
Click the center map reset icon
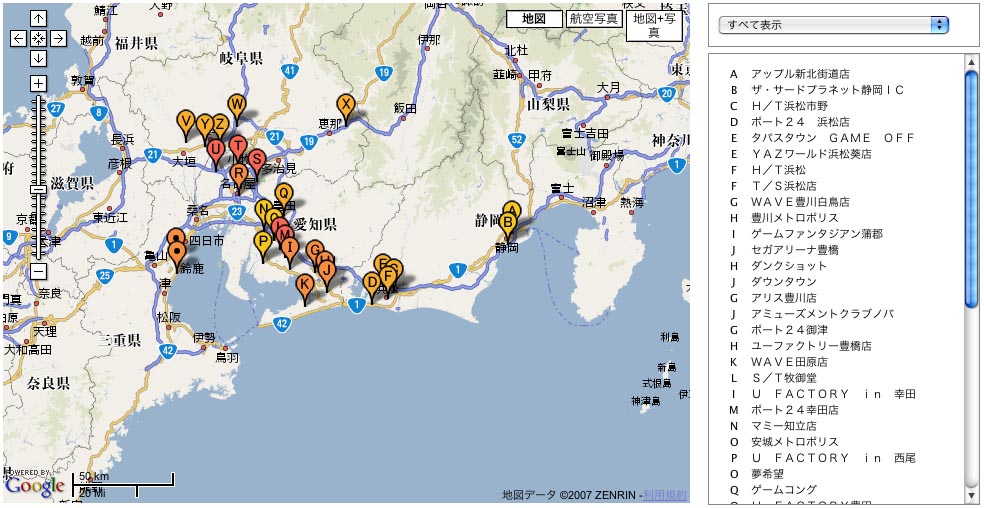[x=38, y=39]
